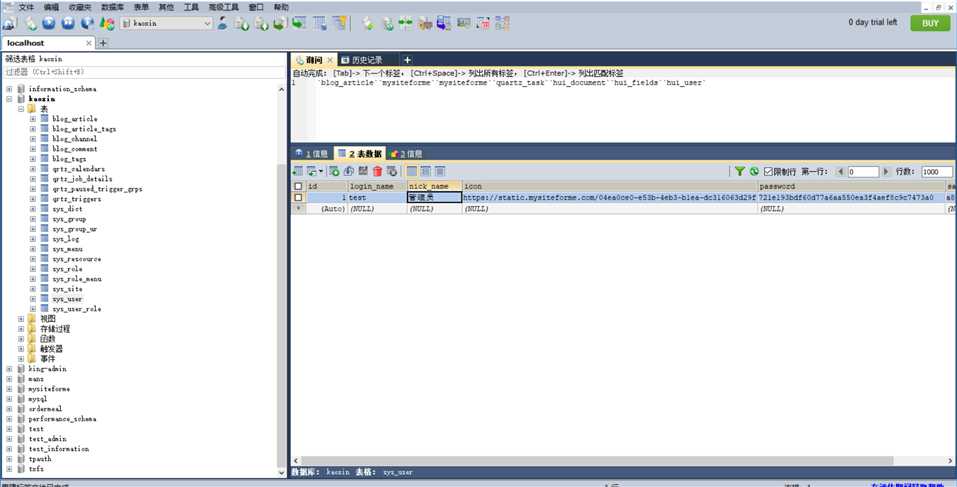Screen dimensions: 957x487
Task: Expand the 视图 views folder
Action: pyautogui.click(x=21, y=319)
